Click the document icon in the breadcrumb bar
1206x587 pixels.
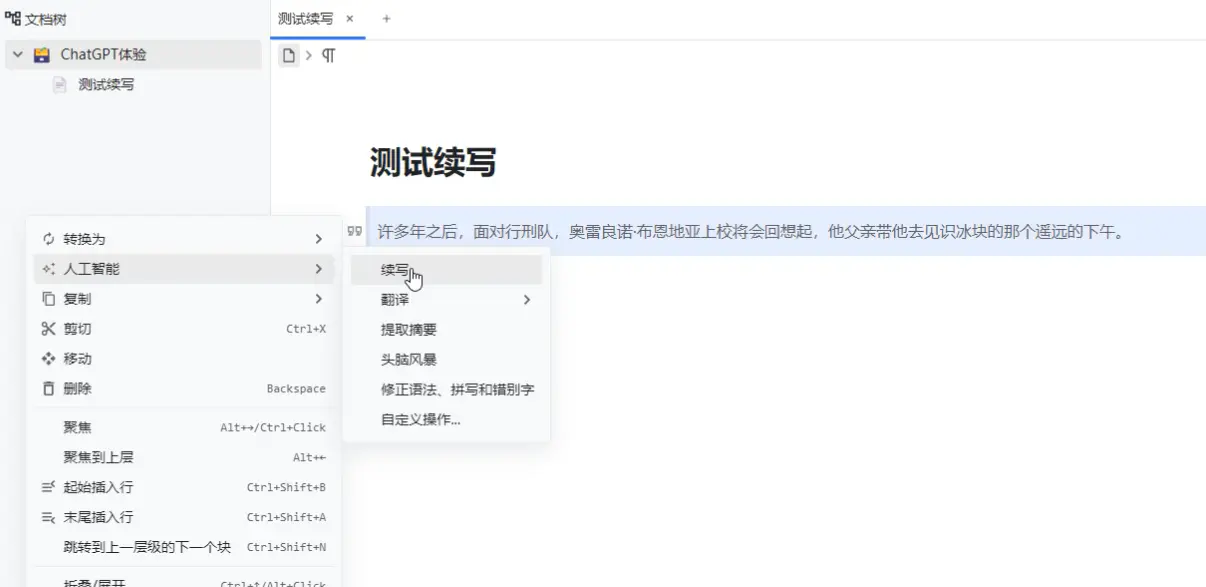(289, 55)
